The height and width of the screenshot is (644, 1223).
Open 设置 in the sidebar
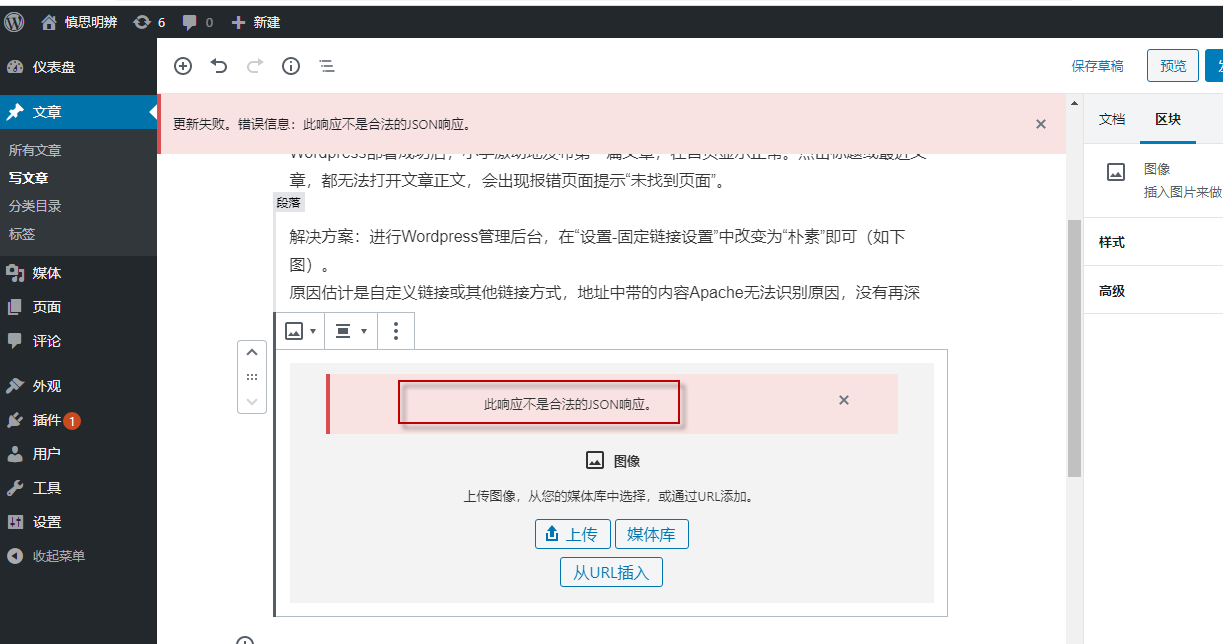click(x=78, y=522)
